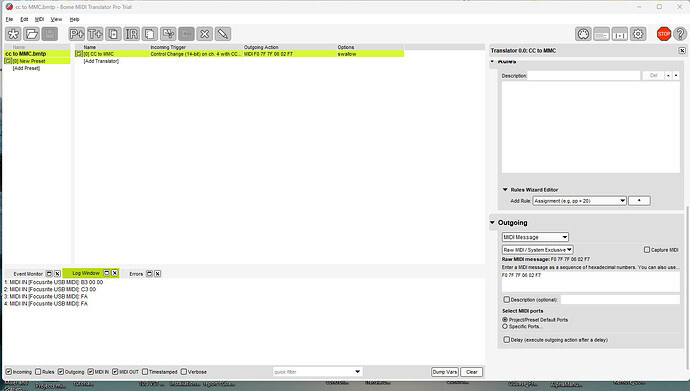Undock the Log Window tab
This screenshot has width=690, height=391.
tap(106, 273)
